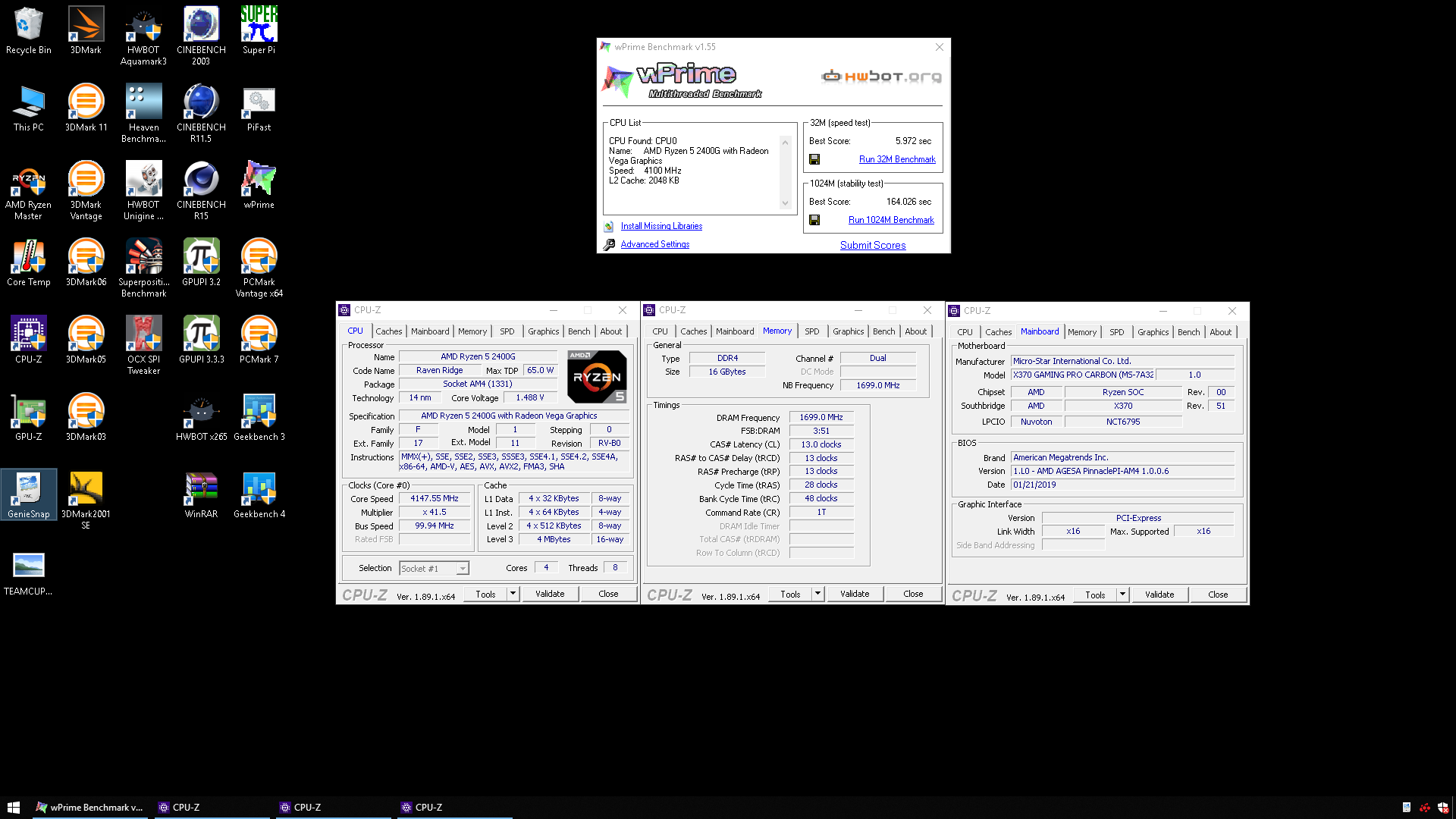Launch the GPU-Z desktop icon
The width and height of the screenshot is (1456, 819).
pos(29,418)
